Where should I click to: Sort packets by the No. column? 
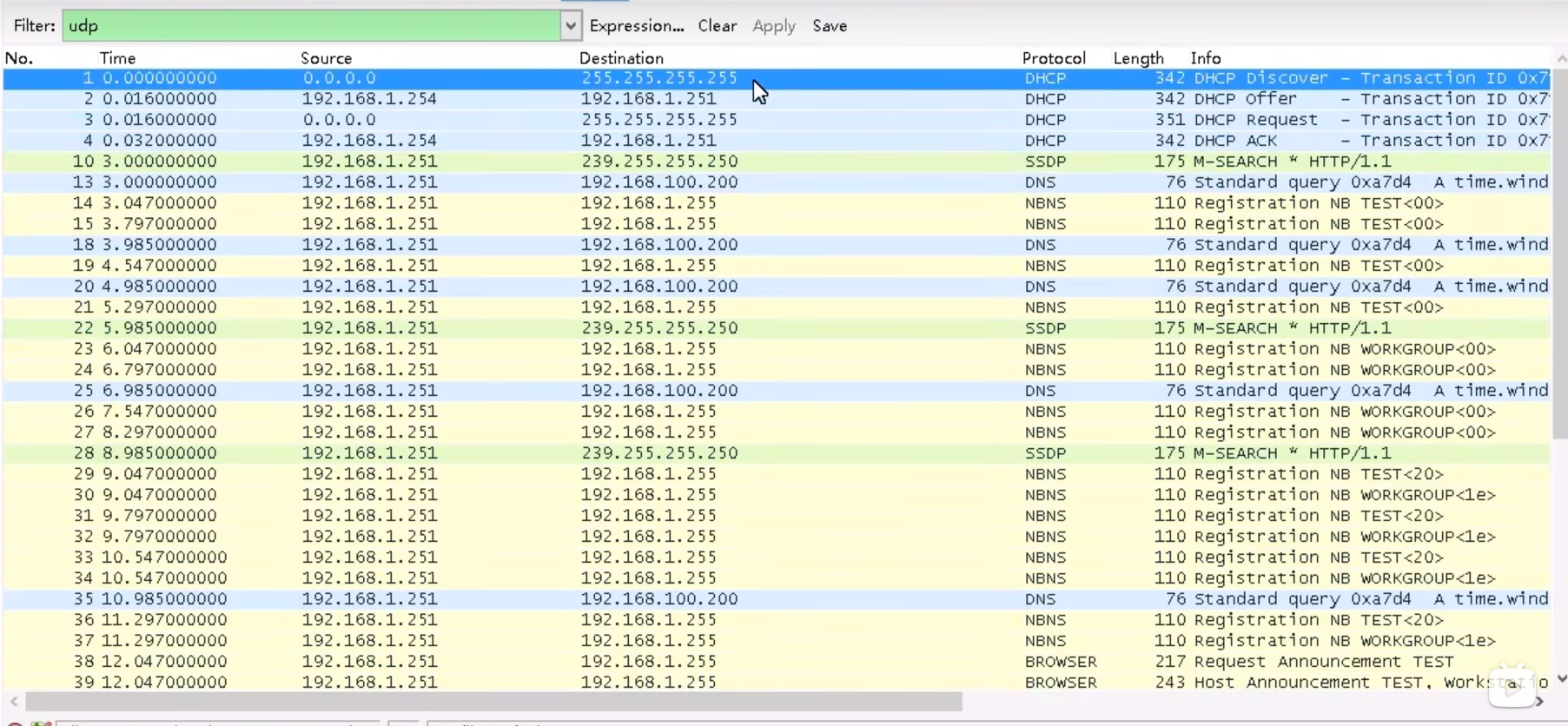tap(19, 58)
